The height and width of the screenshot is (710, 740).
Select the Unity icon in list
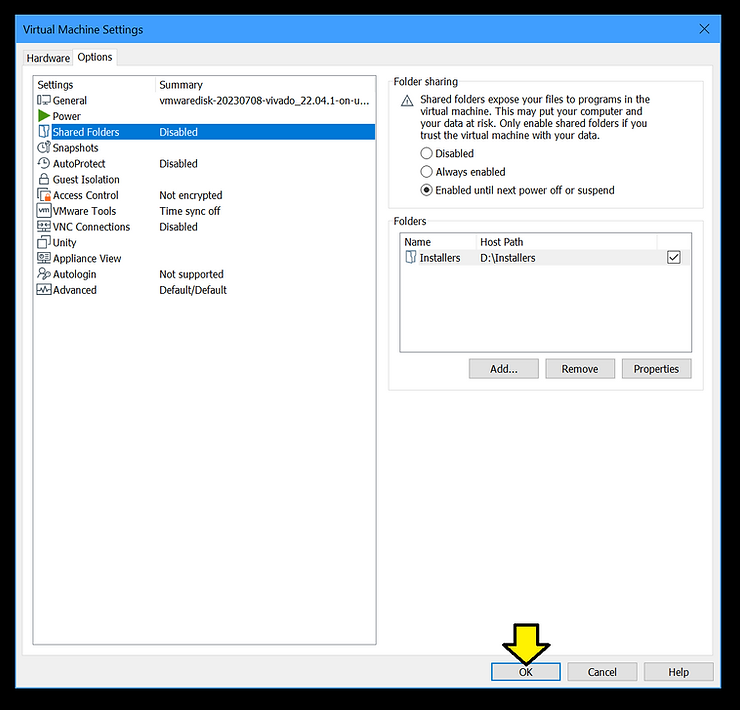coord(44,243)
